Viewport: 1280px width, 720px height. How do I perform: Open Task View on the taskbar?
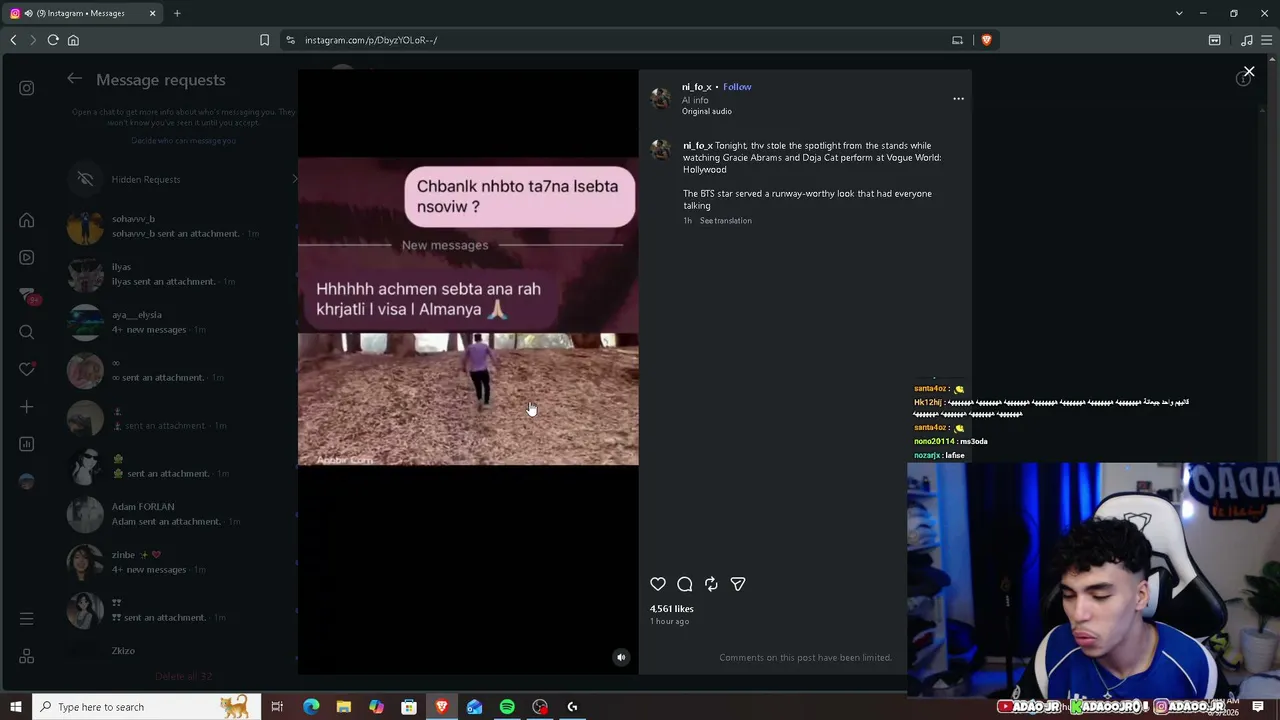[277, 707]
